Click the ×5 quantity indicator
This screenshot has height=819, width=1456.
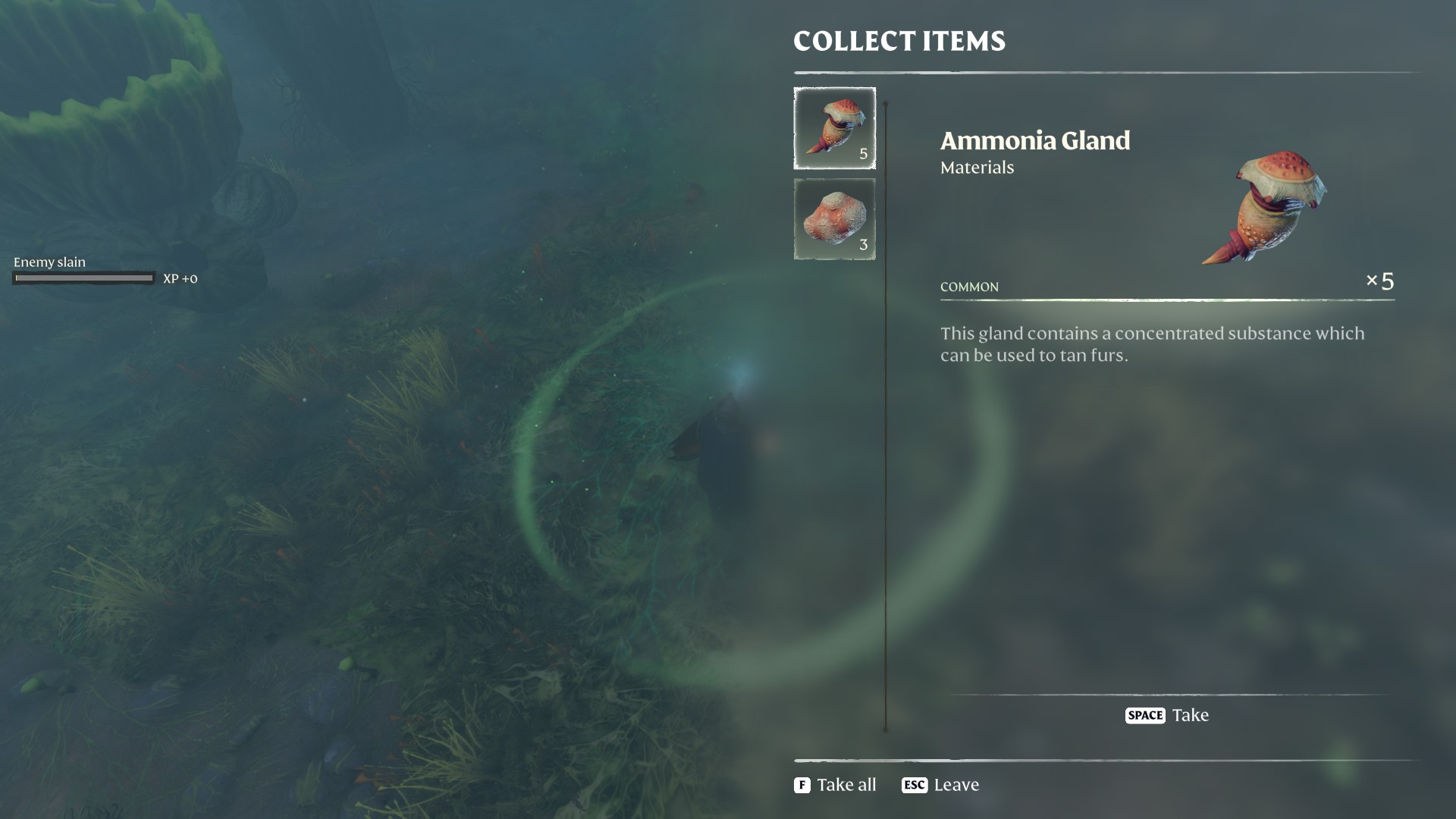coord(1379,281)
